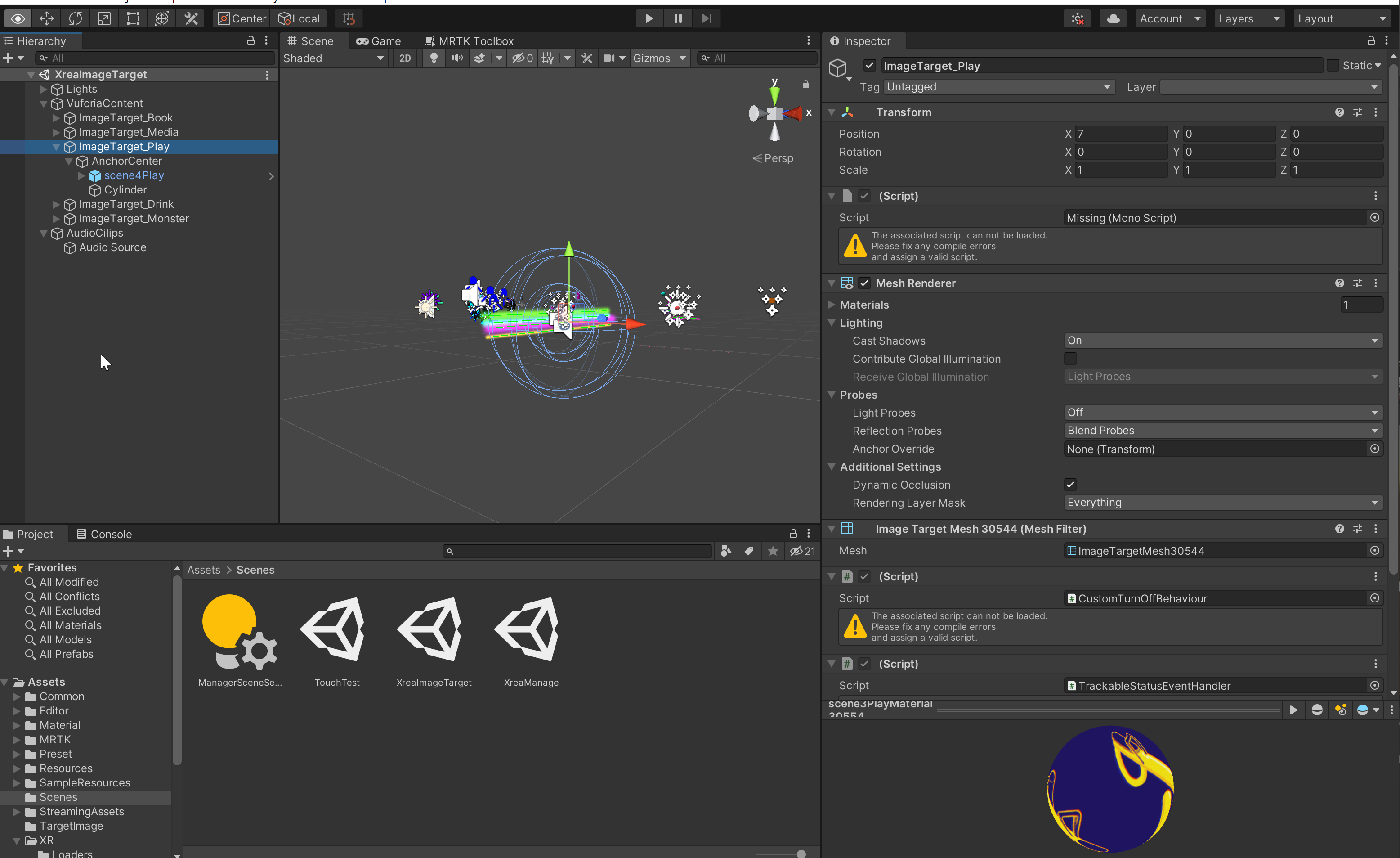Select the Rect Transform tool
1400x858 pixels.
pyautogui.click(x=133, y=18)
